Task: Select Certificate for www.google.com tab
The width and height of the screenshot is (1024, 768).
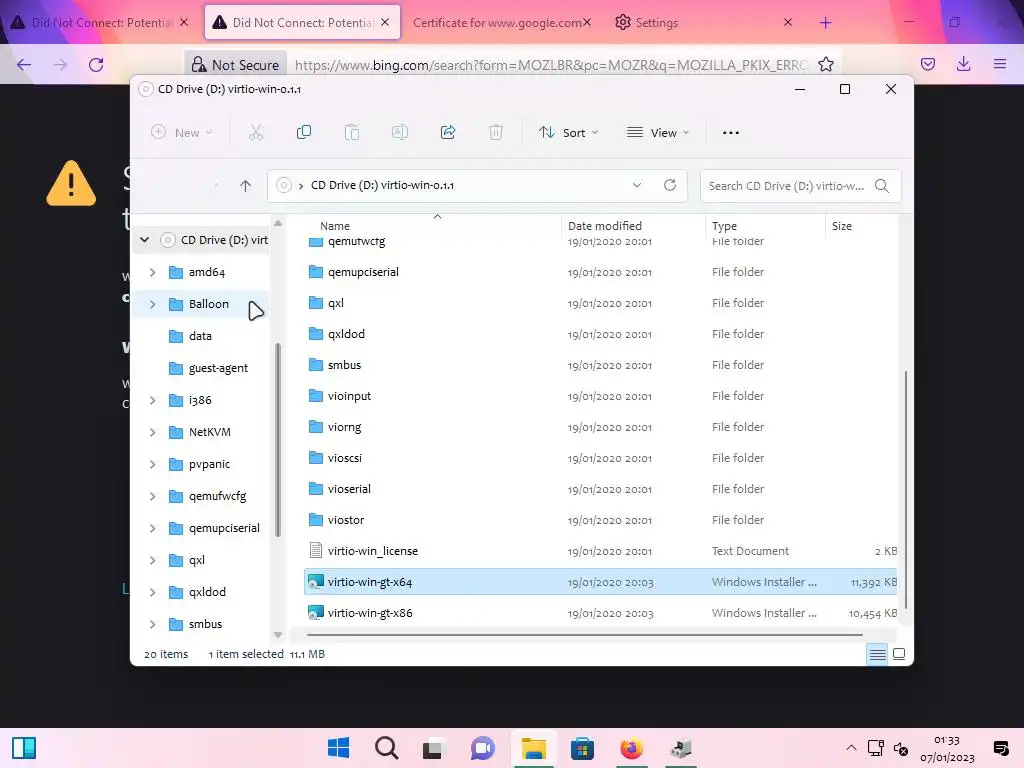Action: coord(496,23)
